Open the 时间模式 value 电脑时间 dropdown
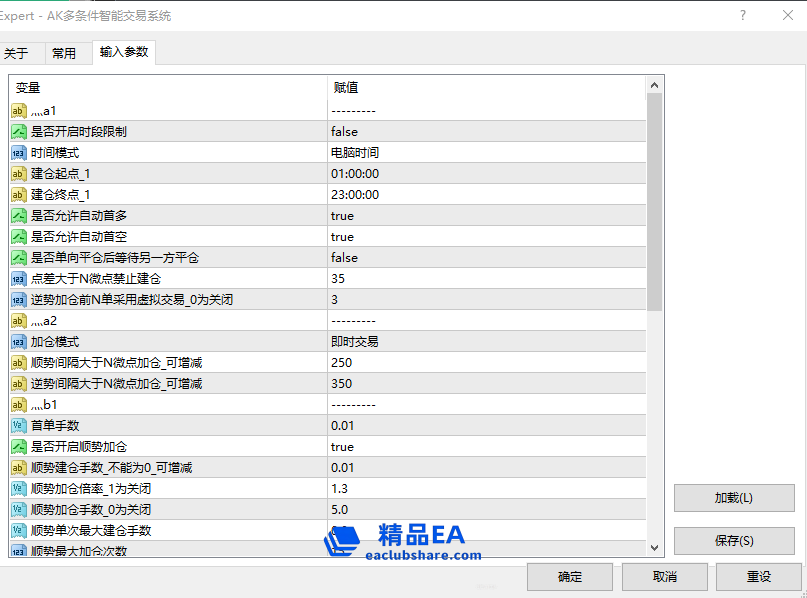The height and width of the screenshot is (598, 807). 355,153
